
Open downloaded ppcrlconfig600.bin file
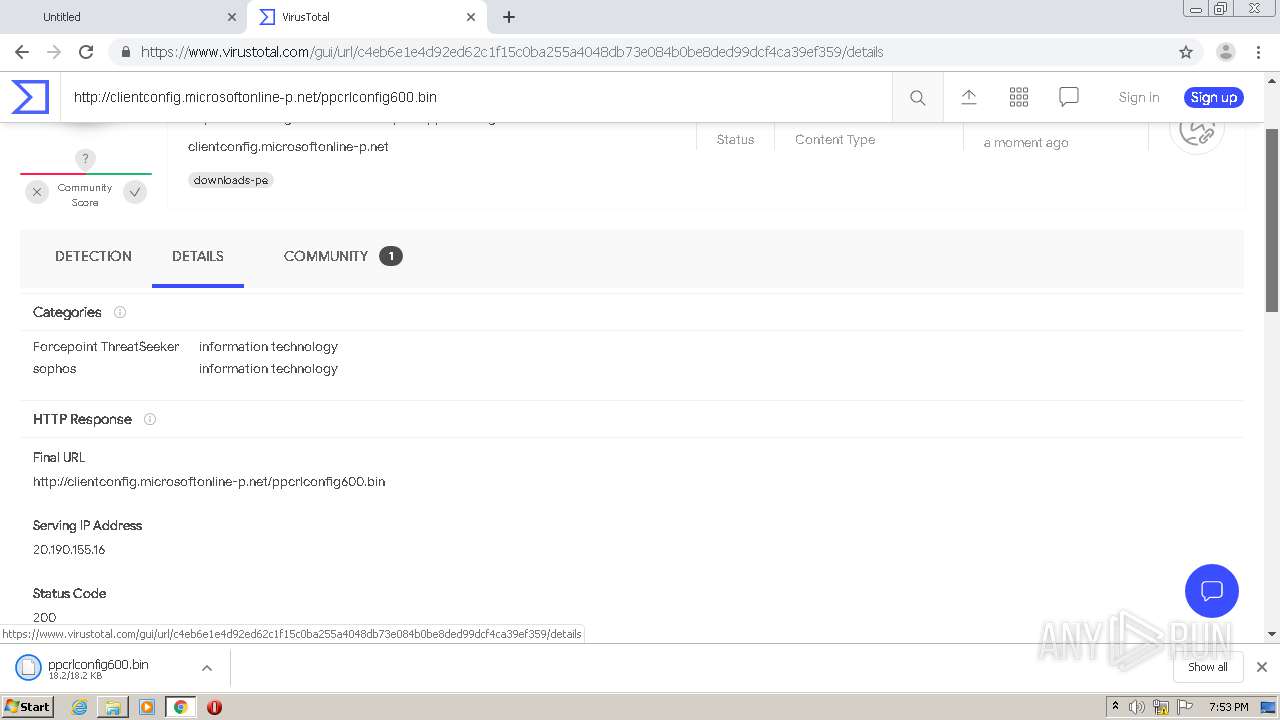click(x=98, y=668)
